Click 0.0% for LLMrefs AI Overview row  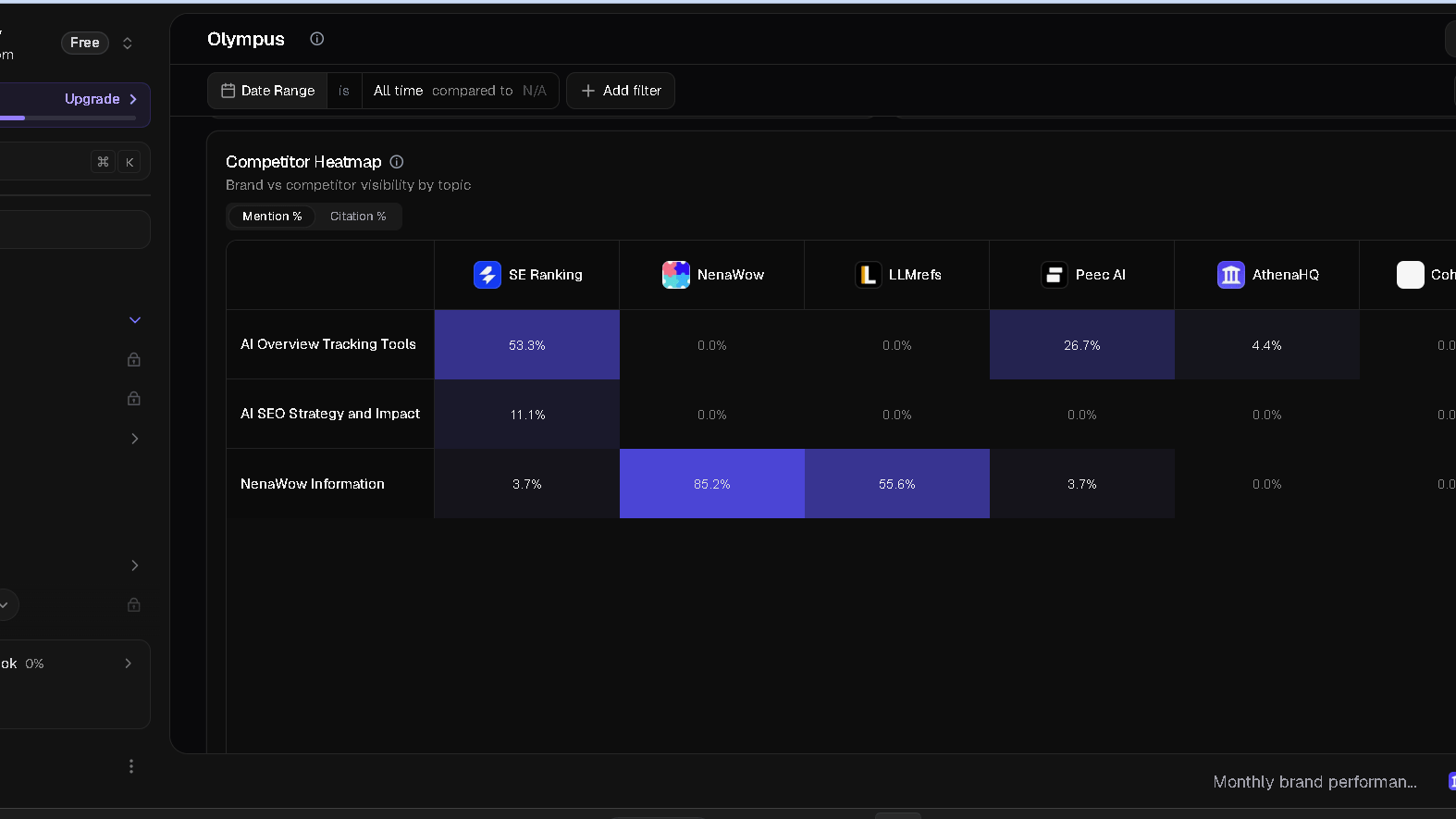coord(897,345)
